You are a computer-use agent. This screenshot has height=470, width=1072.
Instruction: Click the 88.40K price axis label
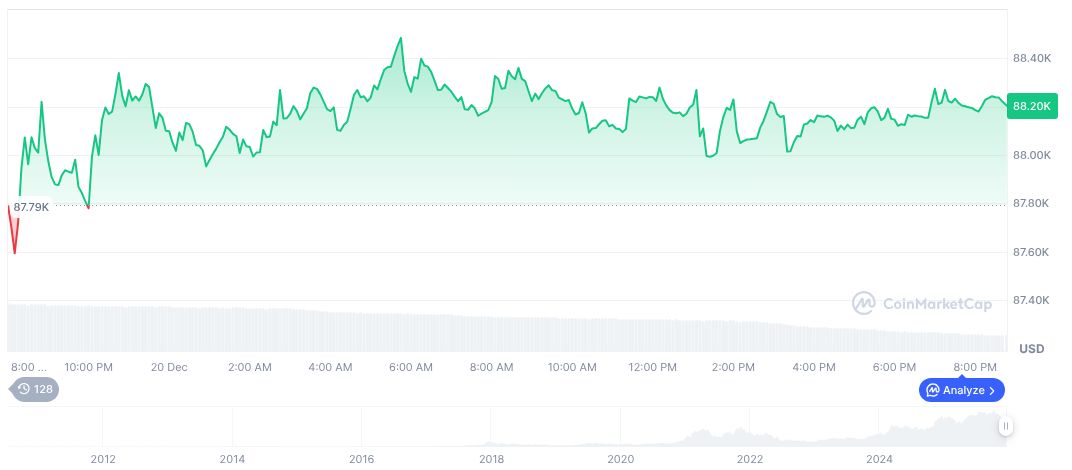[x=1032, y=59]
